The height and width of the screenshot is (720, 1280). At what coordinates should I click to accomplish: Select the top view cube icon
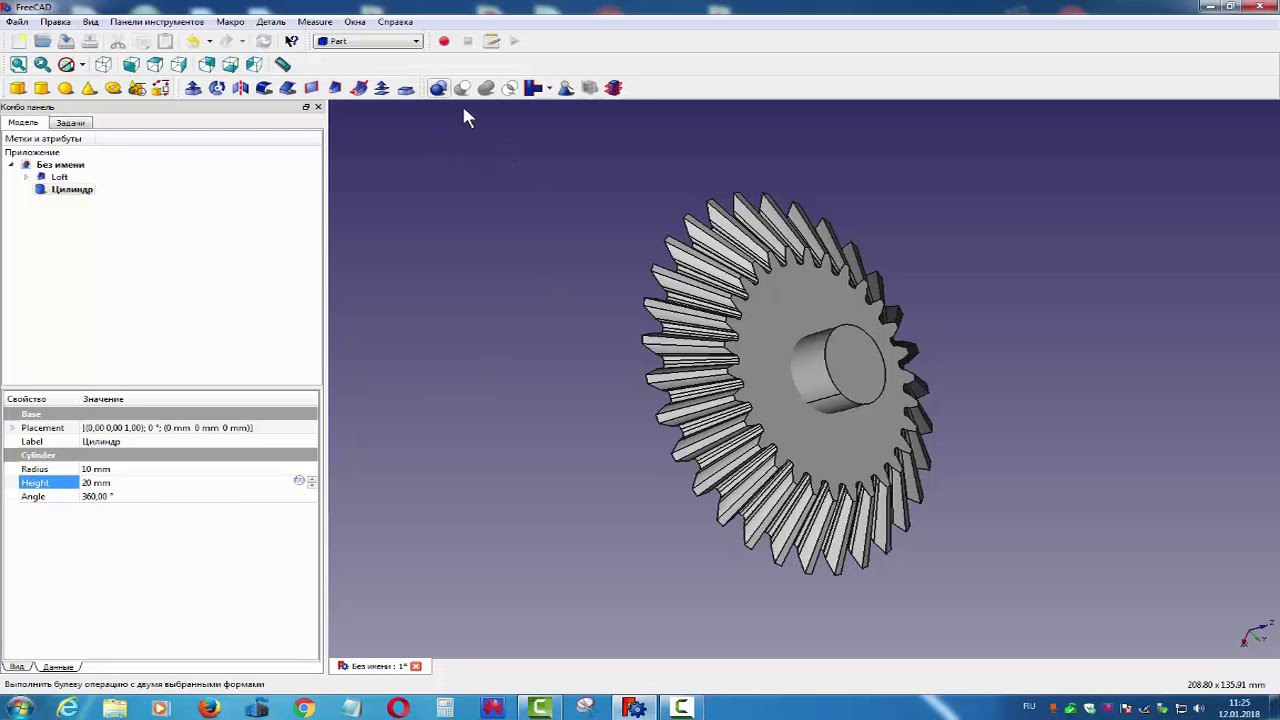click(155, 64)
